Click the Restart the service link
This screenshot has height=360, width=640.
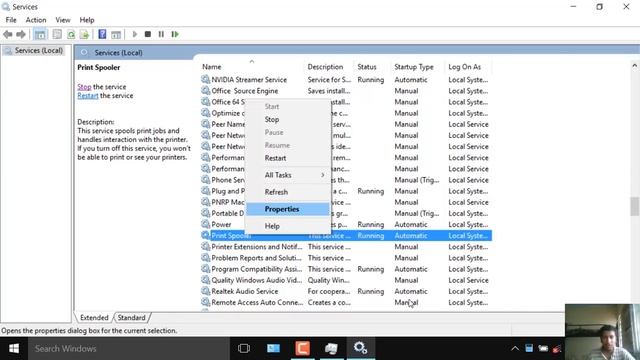(88, 96)
